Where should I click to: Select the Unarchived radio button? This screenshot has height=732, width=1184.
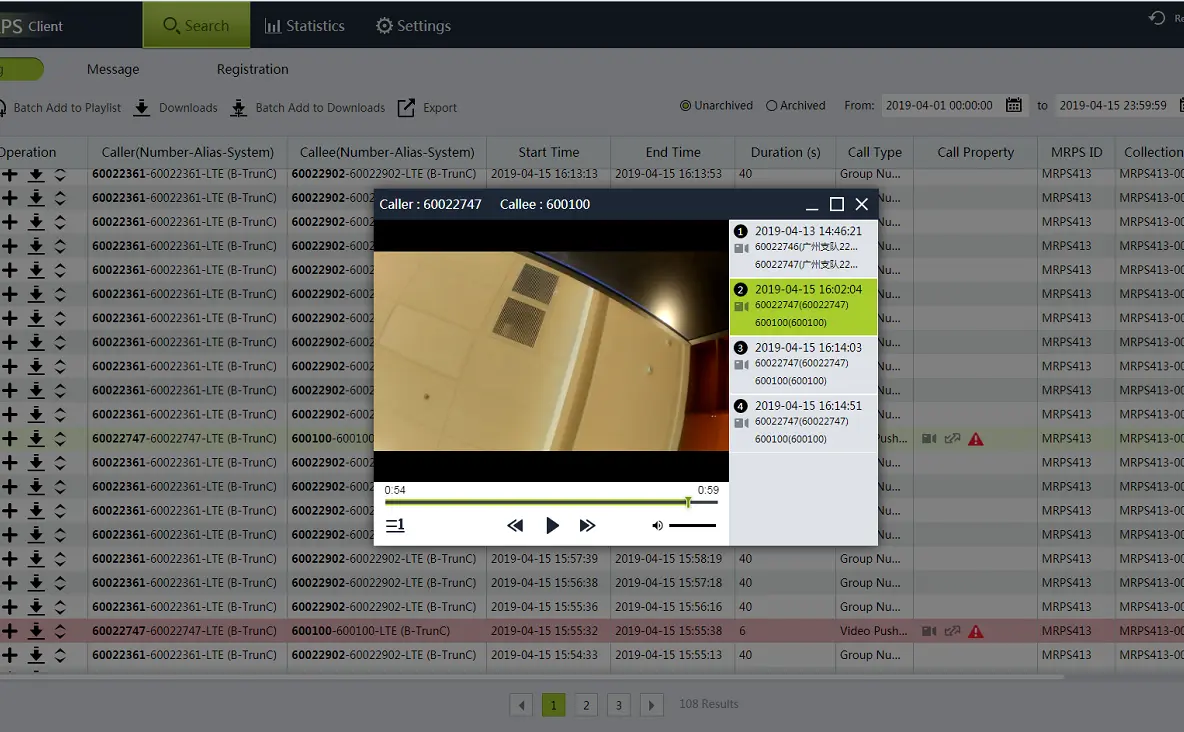pyautogui.click(x=686, y=104)
